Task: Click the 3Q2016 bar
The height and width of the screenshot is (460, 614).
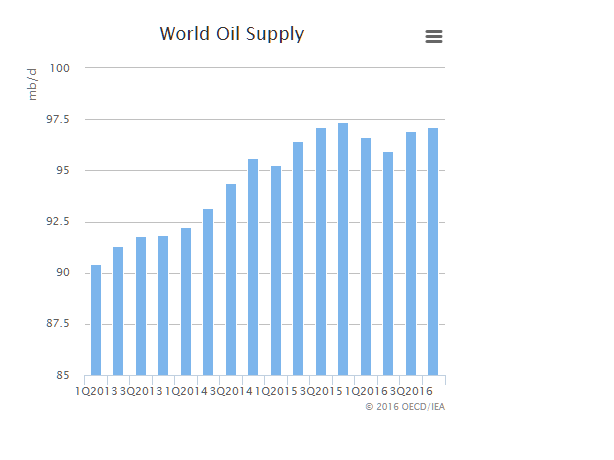Action: (x=411, y=253)
